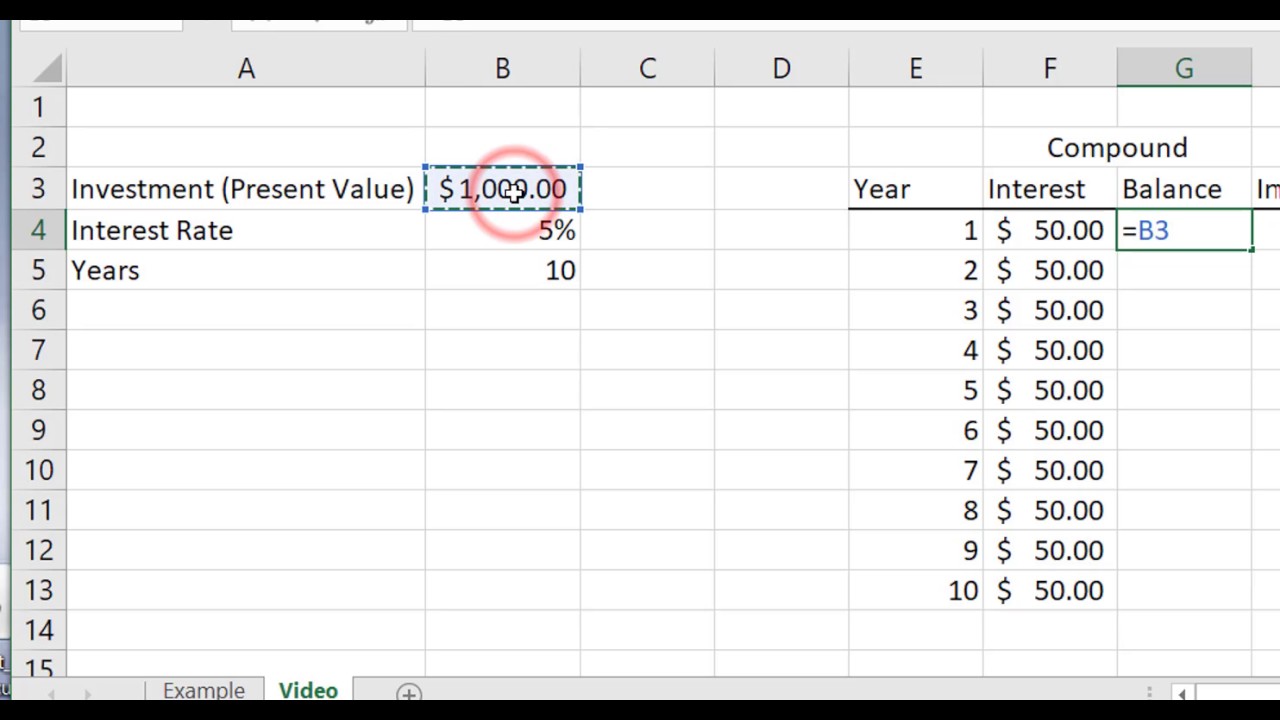Click the year 5 interest $50.00 cell
This screenshot has width=1280, height=720.
(x=1049, y=390)
